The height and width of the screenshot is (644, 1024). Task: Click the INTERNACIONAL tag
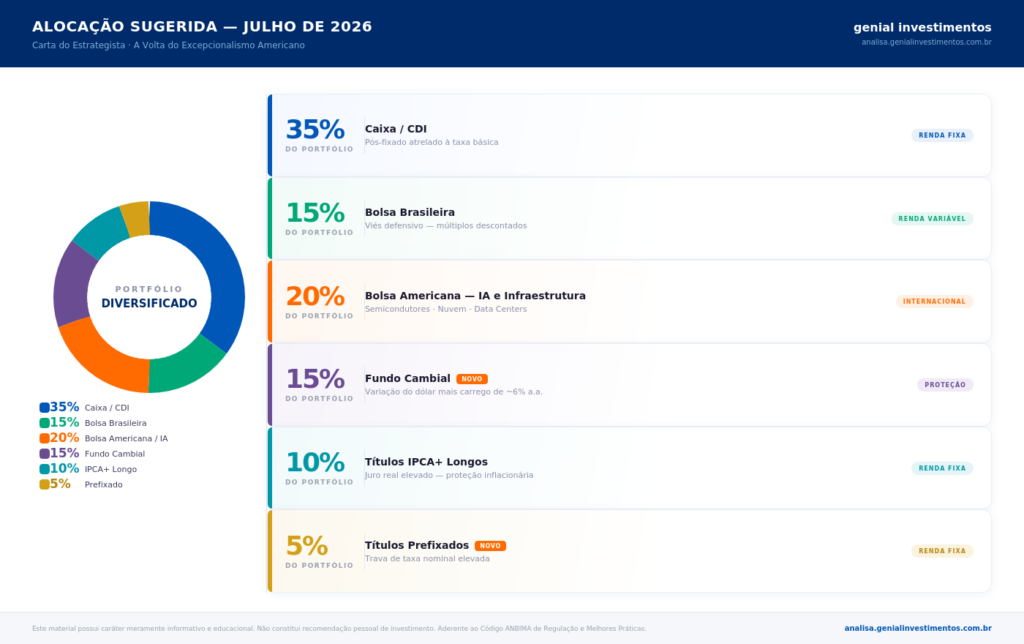[x=934, y=301]
